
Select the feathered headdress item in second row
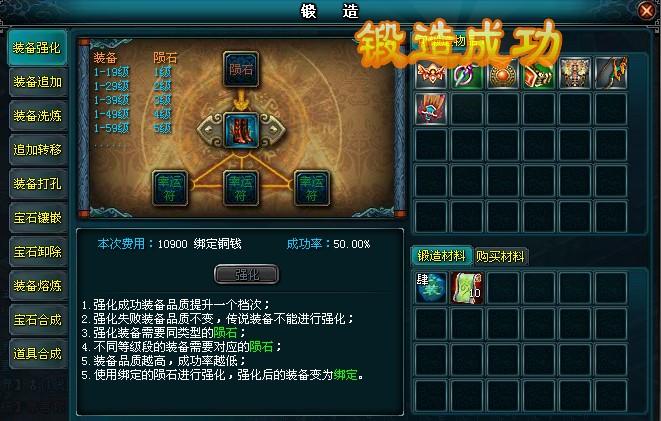click(431, 109)
